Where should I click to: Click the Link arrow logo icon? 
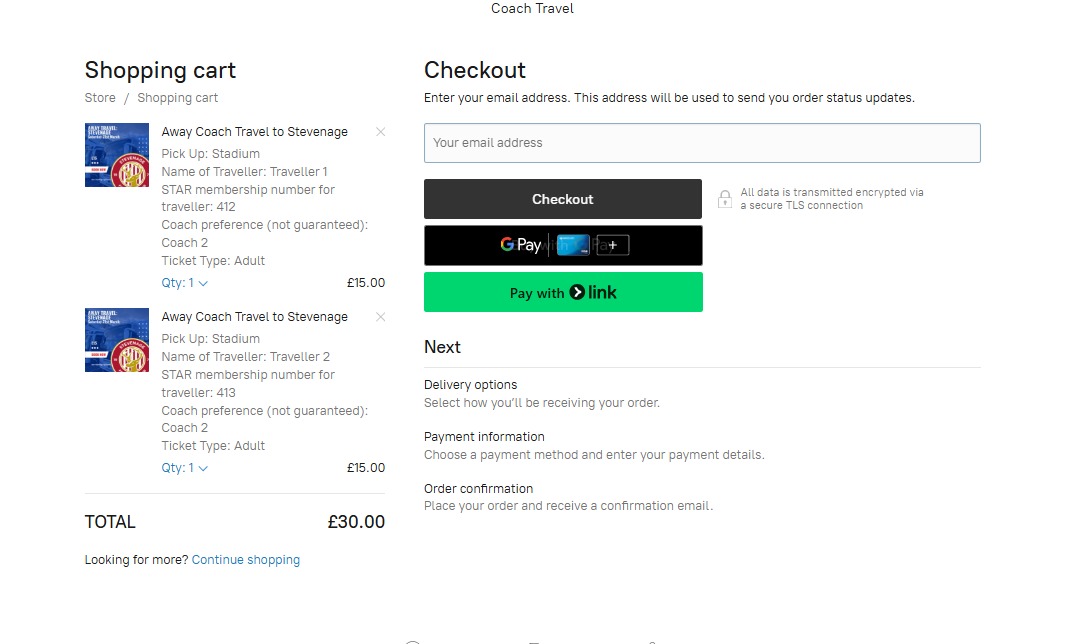coord(577,293)
